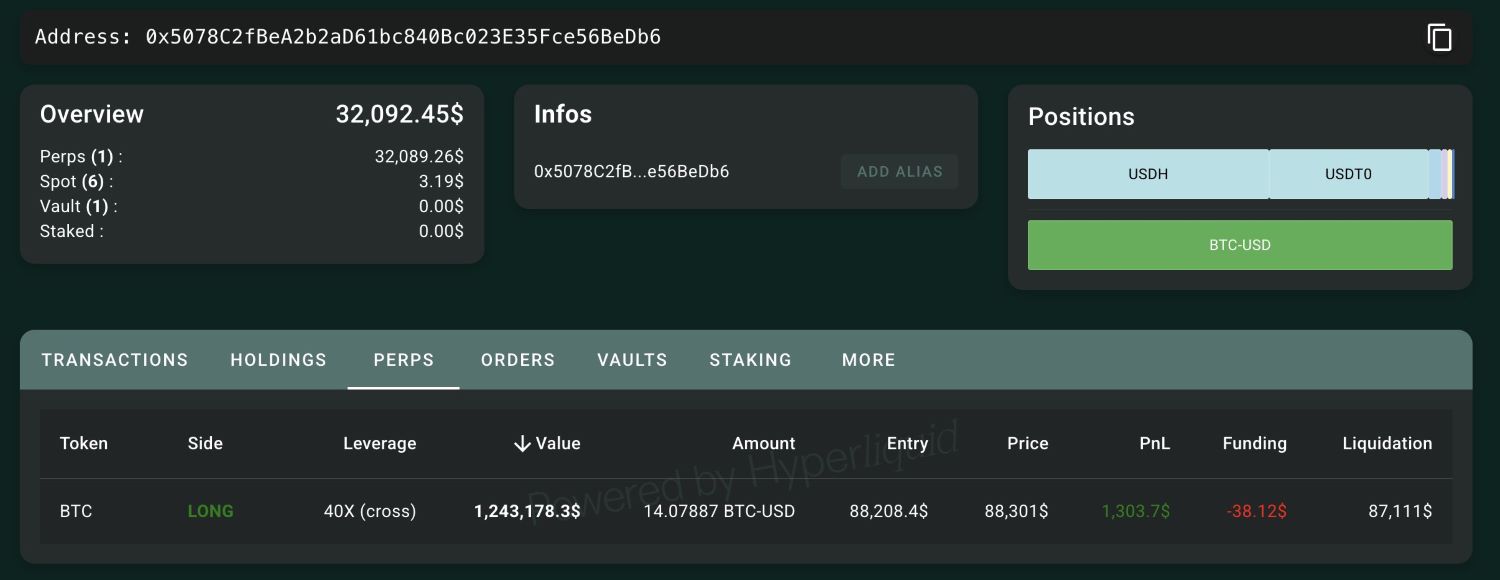Sort by the Entry column header
The height and width of the screenshot is (580, 1500).
click(907, 443)
